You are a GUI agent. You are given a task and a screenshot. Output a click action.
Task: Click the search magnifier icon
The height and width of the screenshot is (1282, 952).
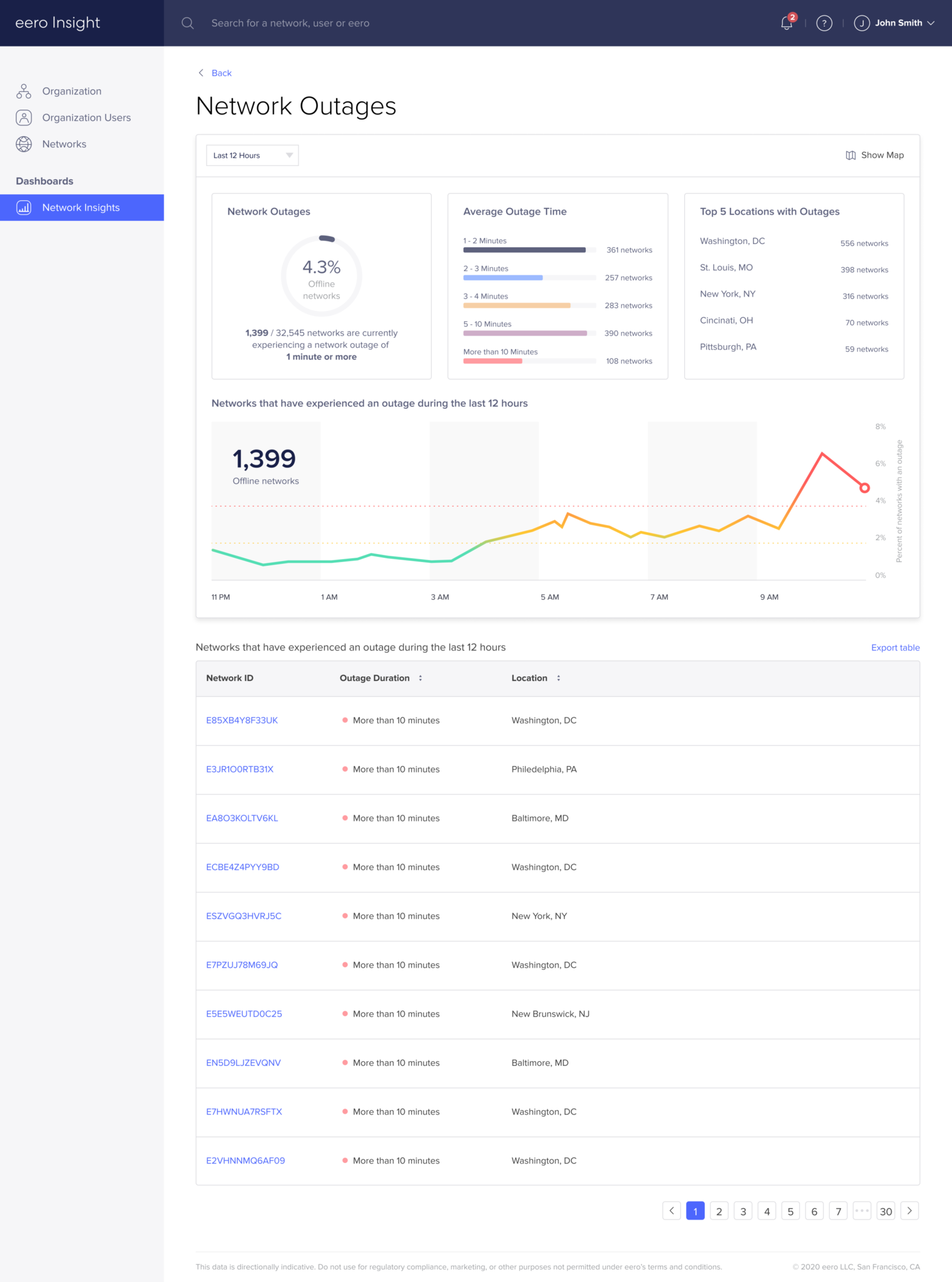click(x=187, y=23)
